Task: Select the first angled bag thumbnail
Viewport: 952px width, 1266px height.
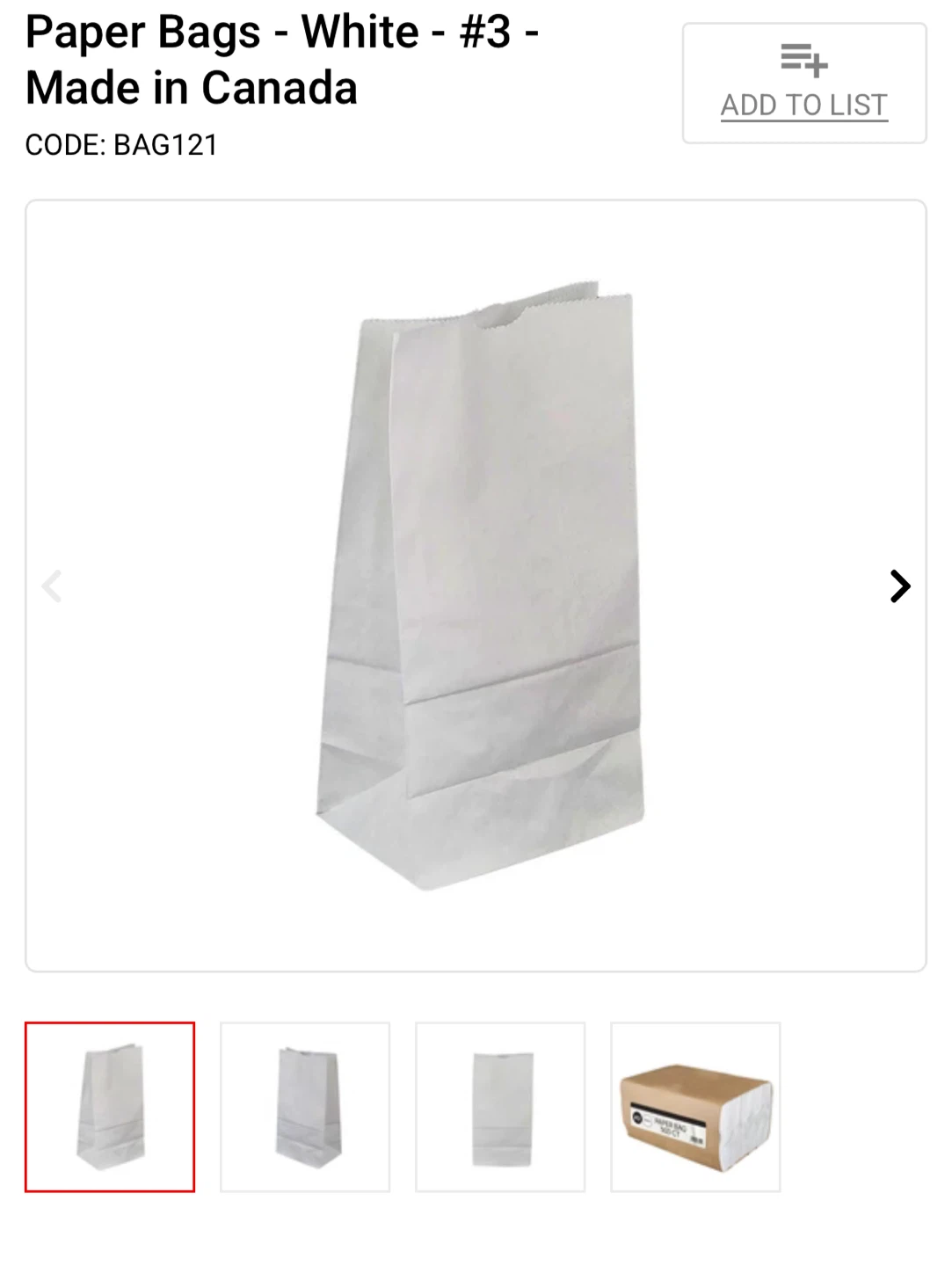Action: [110, 1107]
